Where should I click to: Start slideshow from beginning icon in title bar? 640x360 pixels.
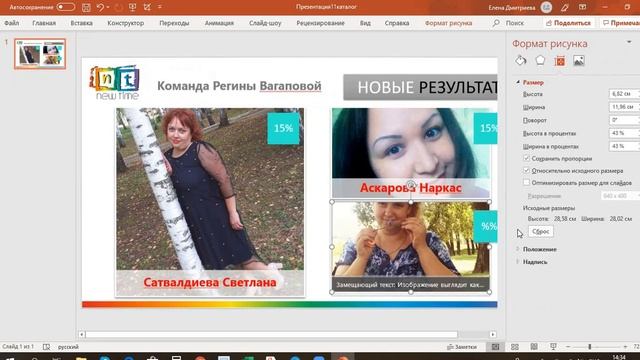(x=132, y=7)
